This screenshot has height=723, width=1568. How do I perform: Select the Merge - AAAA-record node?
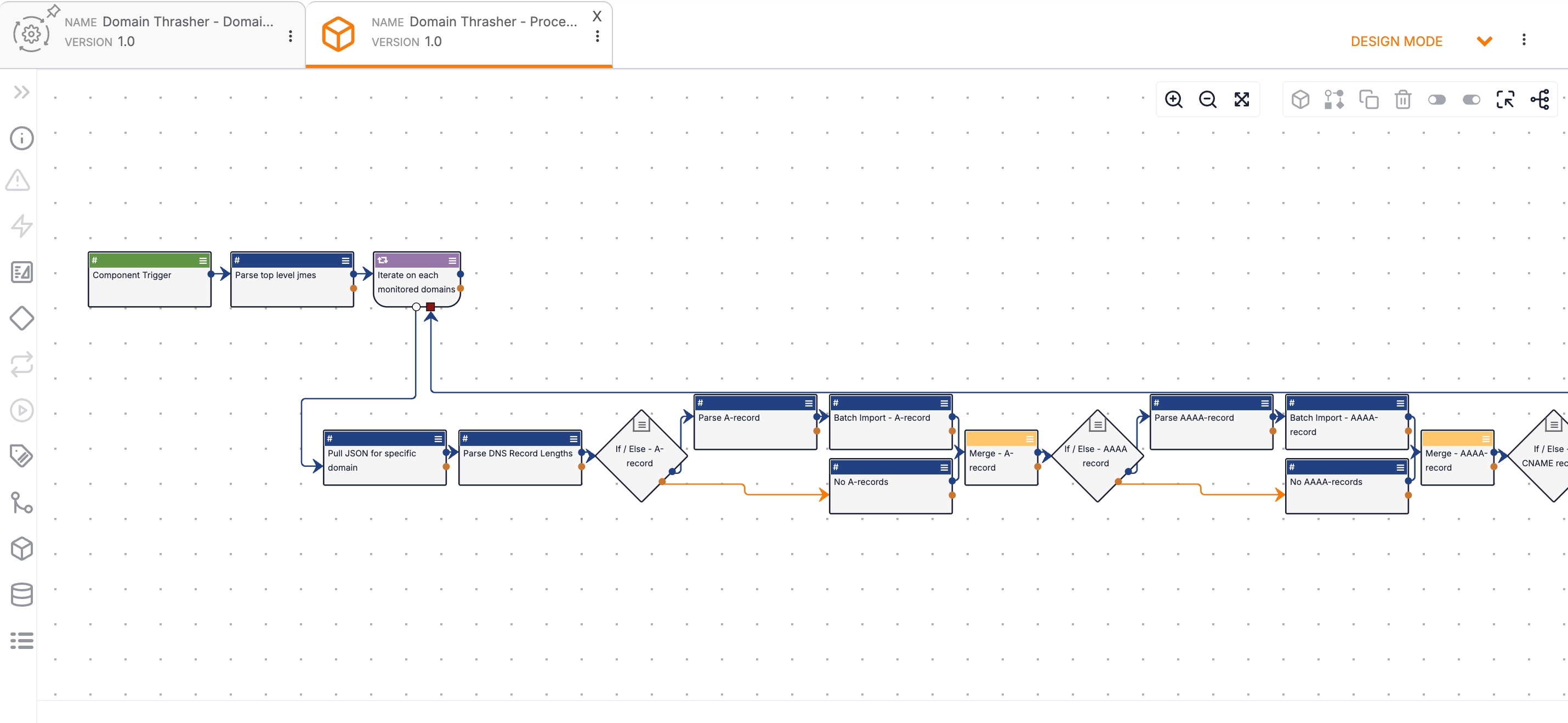pos(1457,458)
